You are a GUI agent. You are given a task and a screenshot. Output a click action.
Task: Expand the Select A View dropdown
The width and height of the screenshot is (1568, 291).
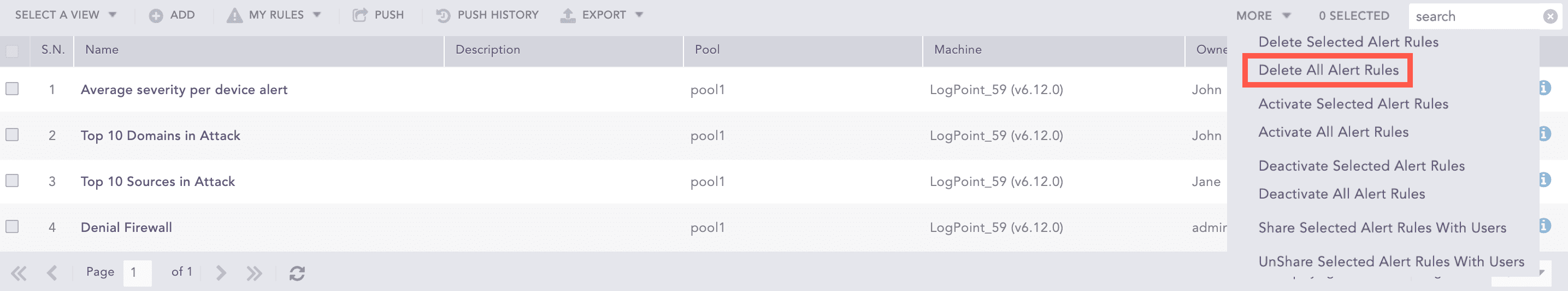(x=65, y=15)
